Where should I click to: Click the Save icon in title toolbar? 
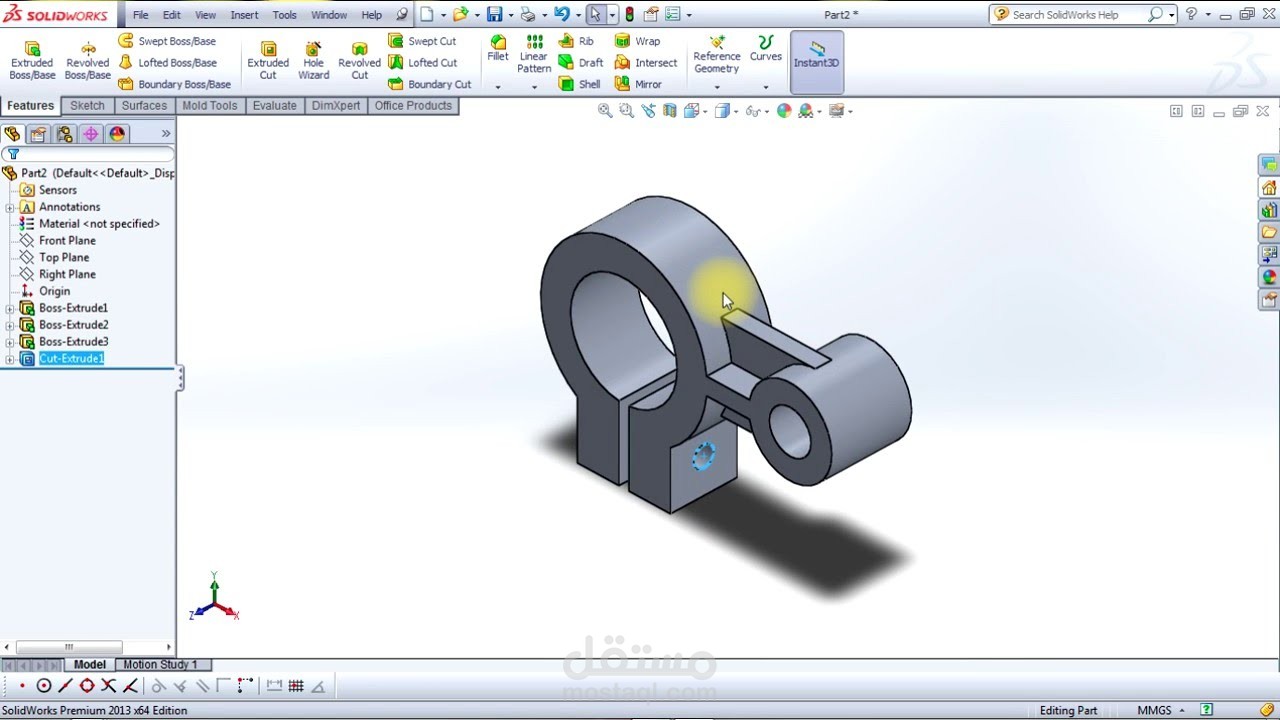coord(494,15)
